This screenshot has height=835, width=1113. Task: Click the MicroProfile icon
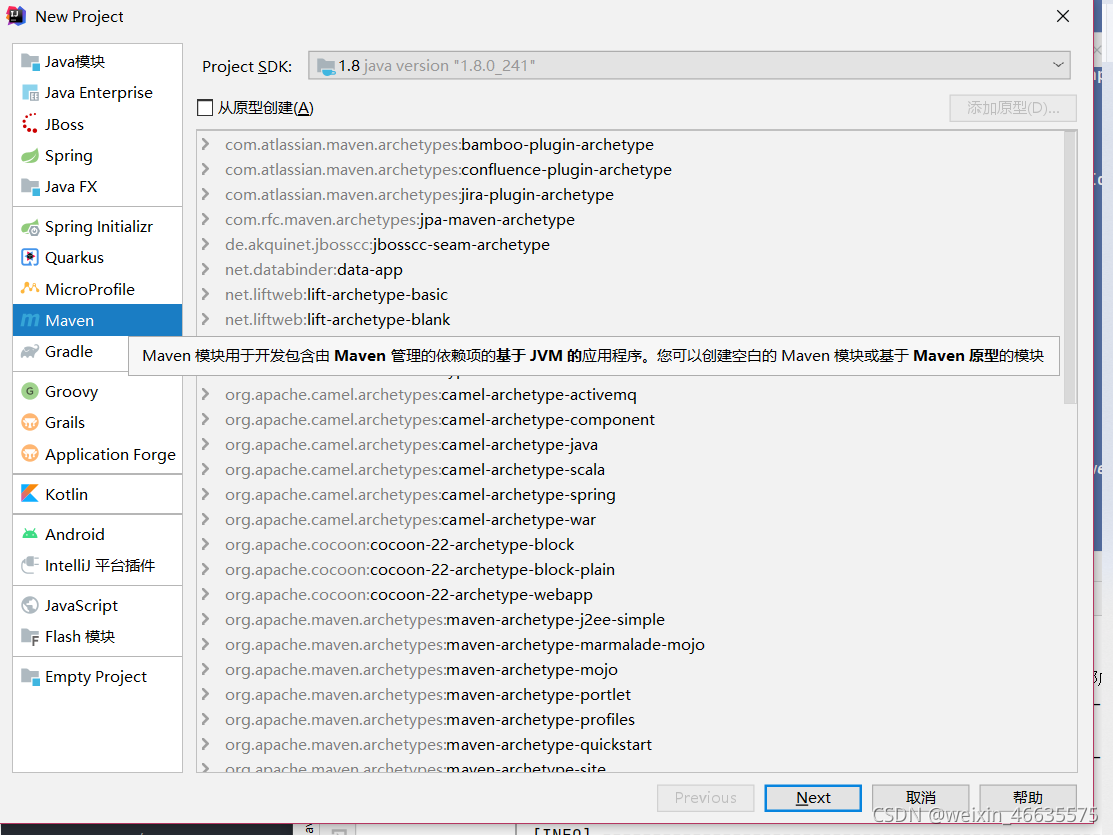point(30,289)
